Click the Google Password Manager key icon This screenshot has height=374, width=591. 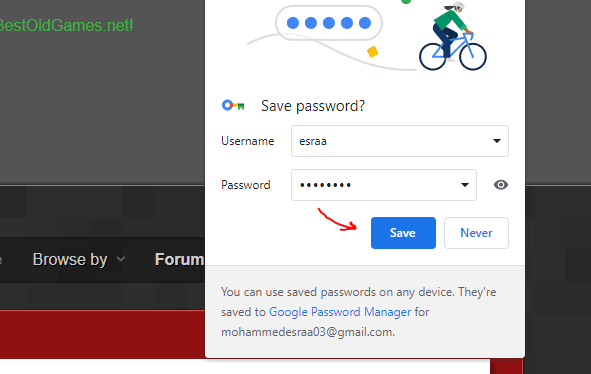pos(233,106)
